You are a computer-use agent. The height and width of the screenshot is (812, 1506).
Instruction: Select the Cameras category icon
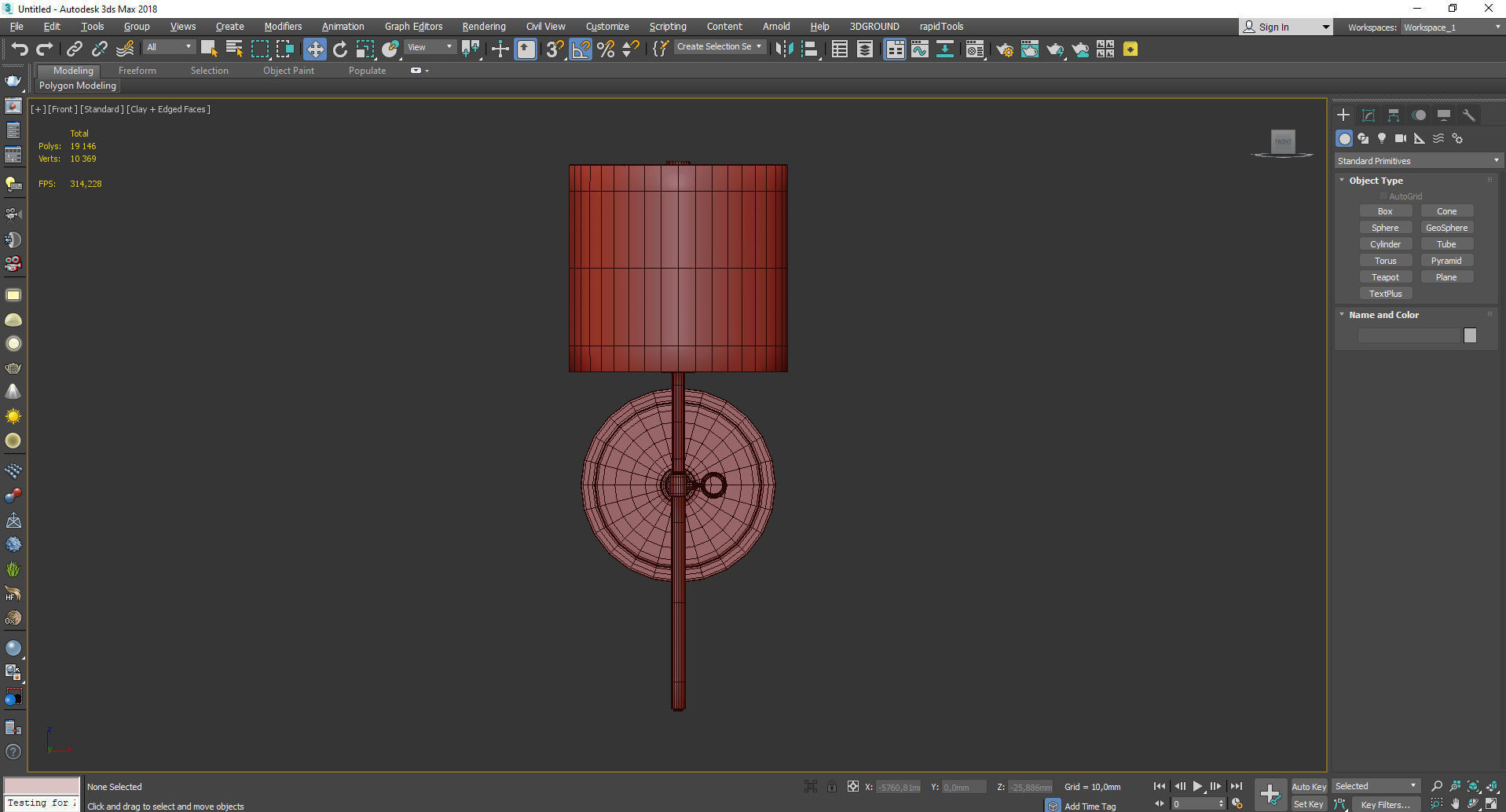(x=1401, y=138)
